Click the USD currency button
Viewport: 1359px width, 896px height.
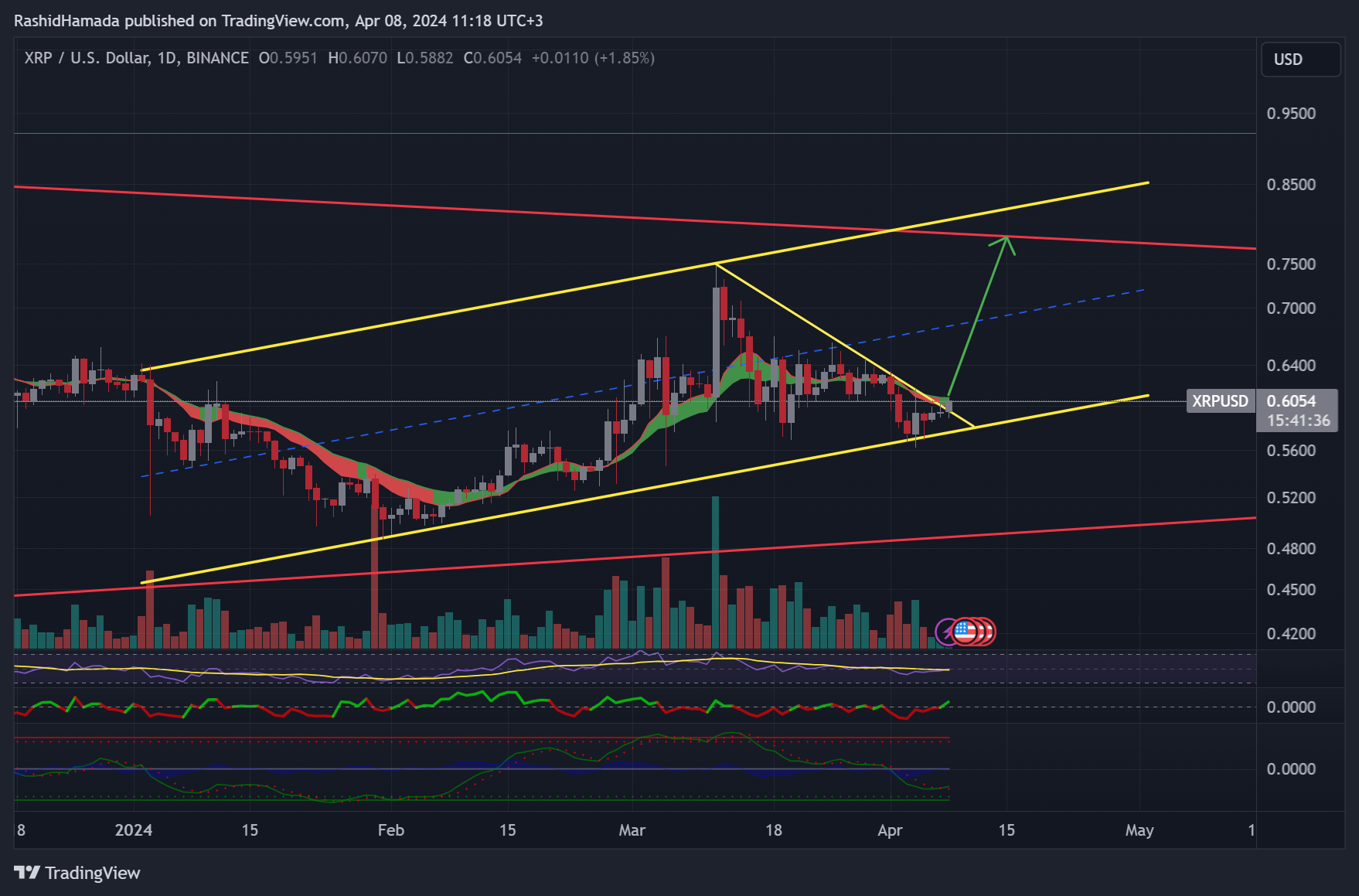(1301, 60)
